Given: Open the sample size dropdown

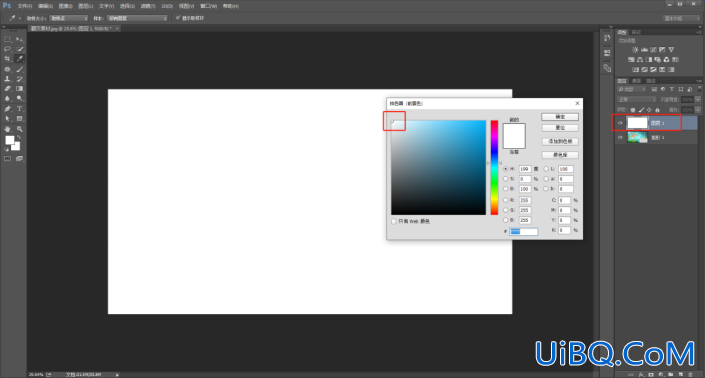Looking at the screenshot, I should (x=69, y=18).
